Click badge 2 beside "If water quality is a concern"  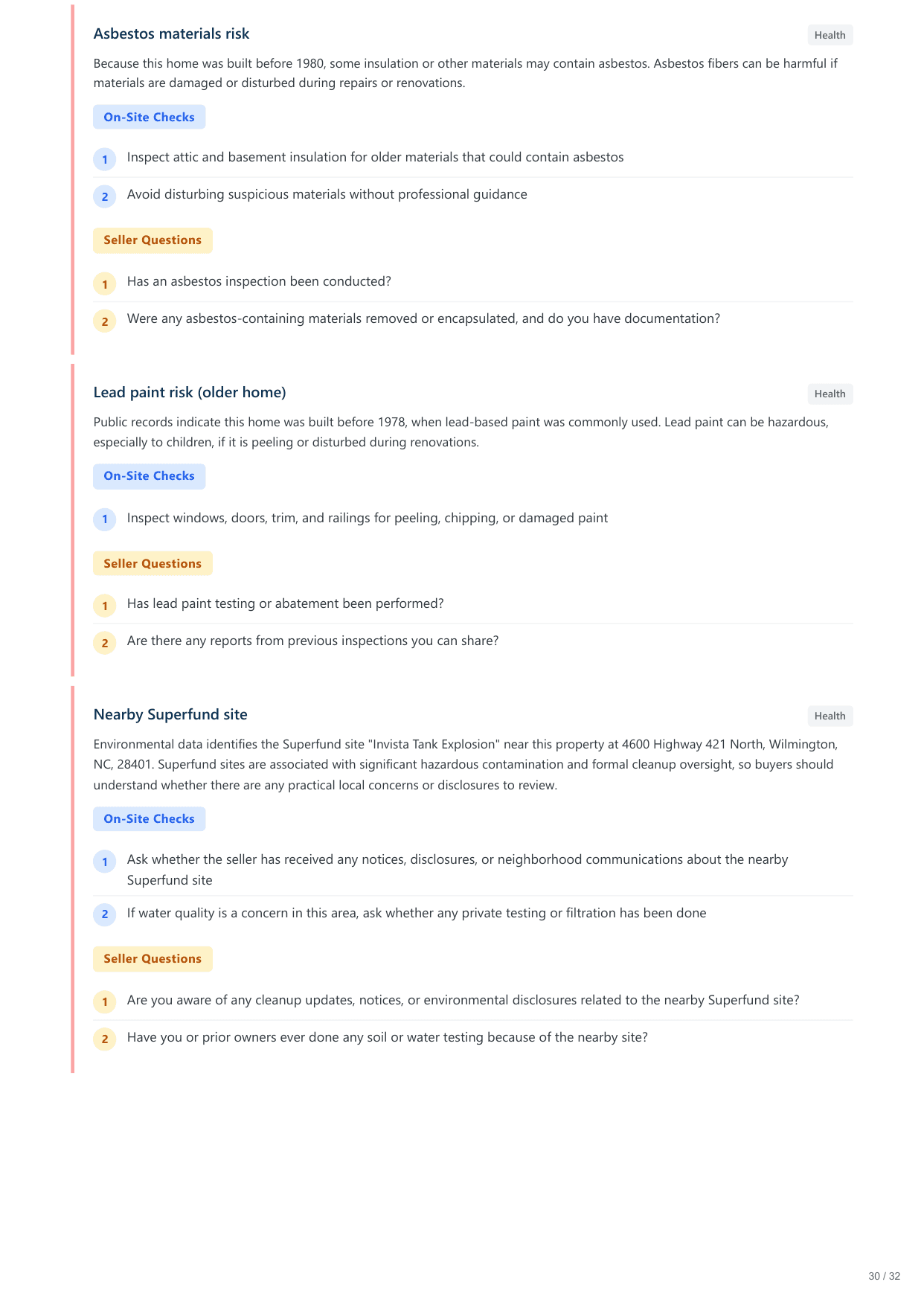(x=105, y=914)
